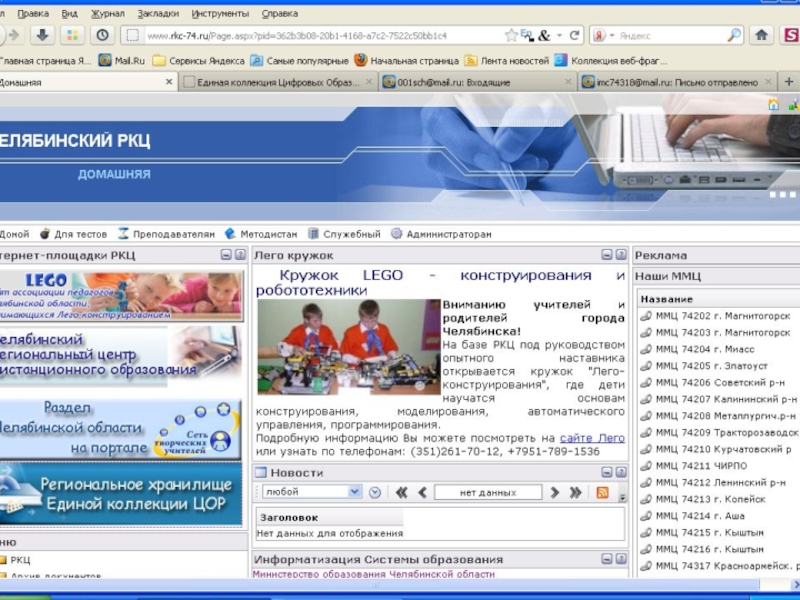
Task: Open the Правка menu
Action: [33, 14]
